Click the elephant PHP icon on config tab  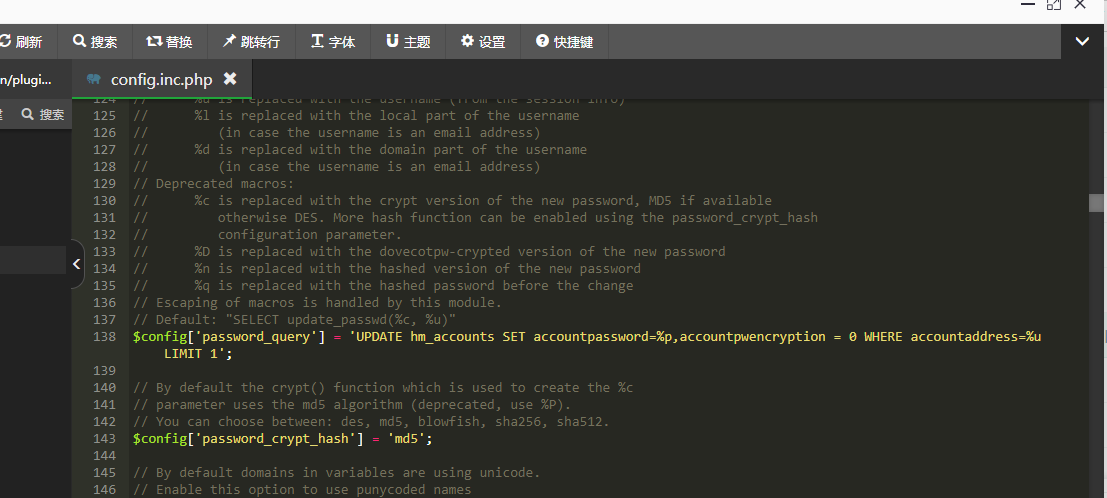[x=93, y=79]
